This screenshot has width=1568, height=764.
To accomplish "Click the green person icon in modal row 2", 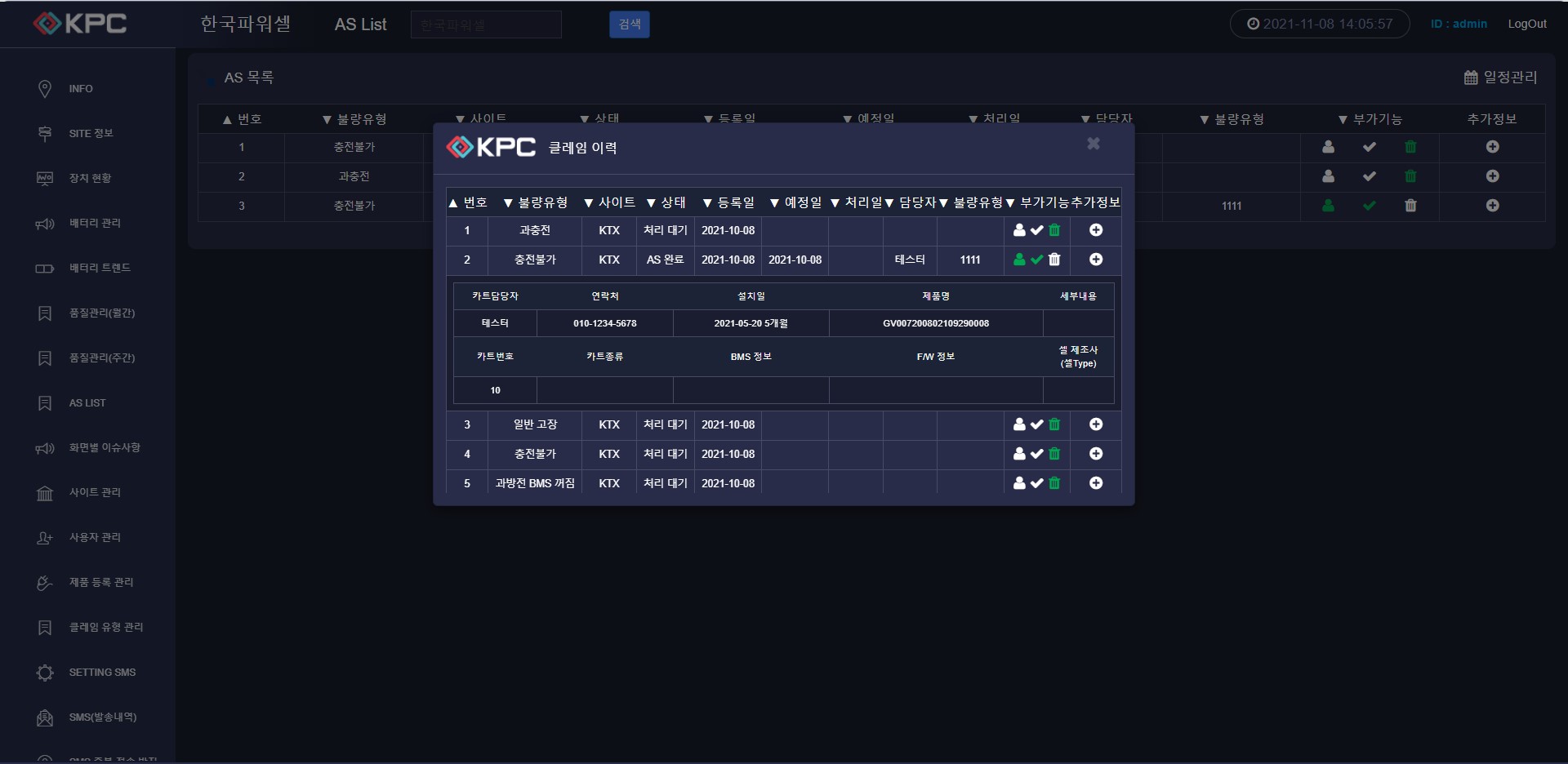I will 1019,260.
